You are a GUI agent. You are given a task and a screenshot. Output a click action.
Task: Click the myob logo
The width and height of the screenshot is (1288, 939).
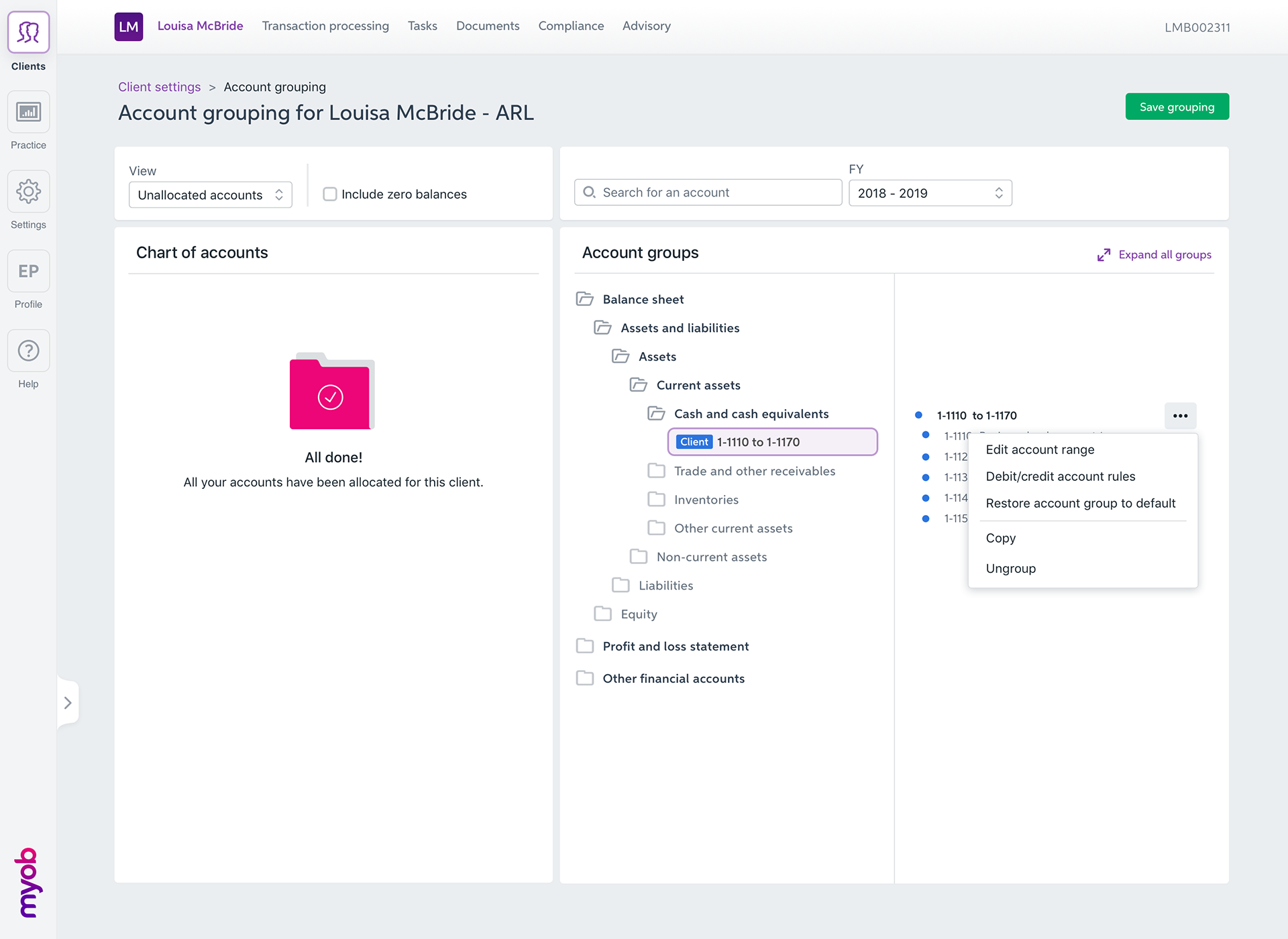coord(28,882)
